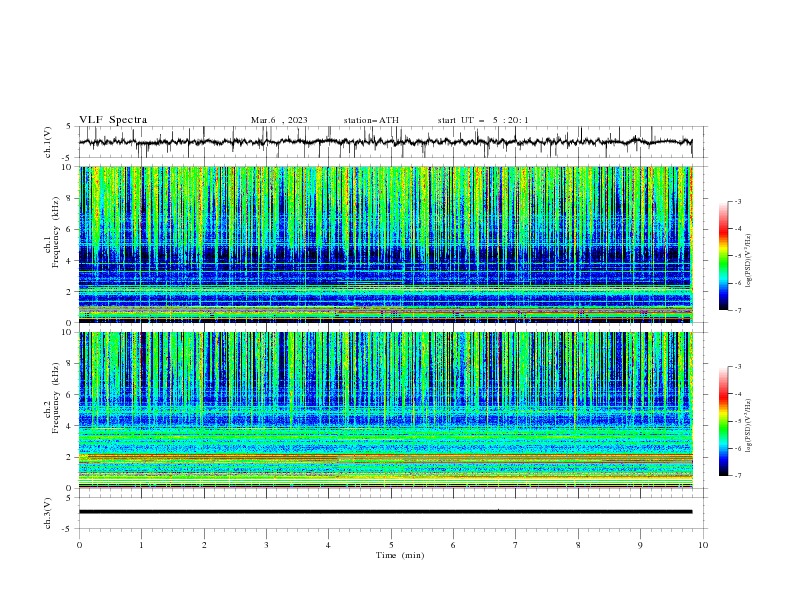Click the "-3" label on ch.1 color bar
The height and width of the screenshot is (612, 792).
click(738, 201)
